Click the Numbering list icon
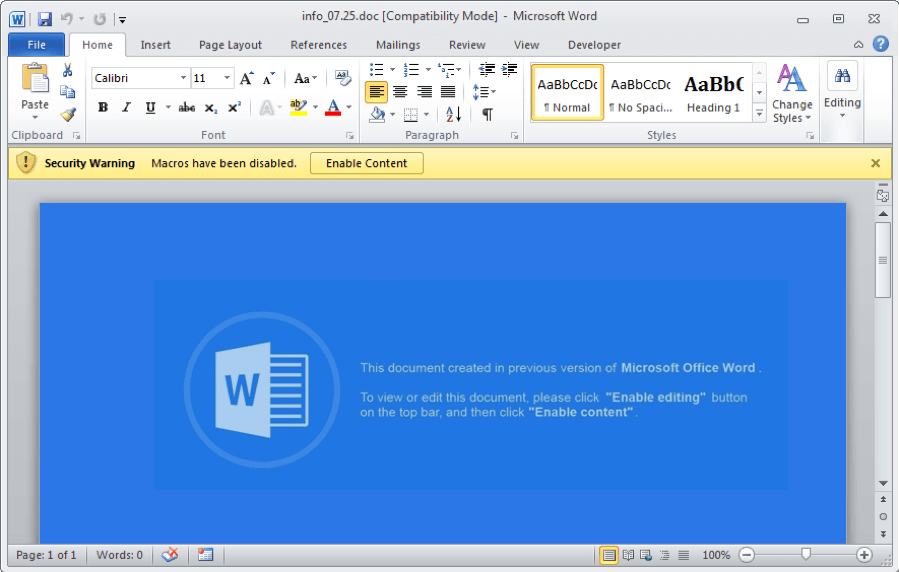Image resolution: width=899 pixels, height=572 pixels. click(x=411, y=70)
